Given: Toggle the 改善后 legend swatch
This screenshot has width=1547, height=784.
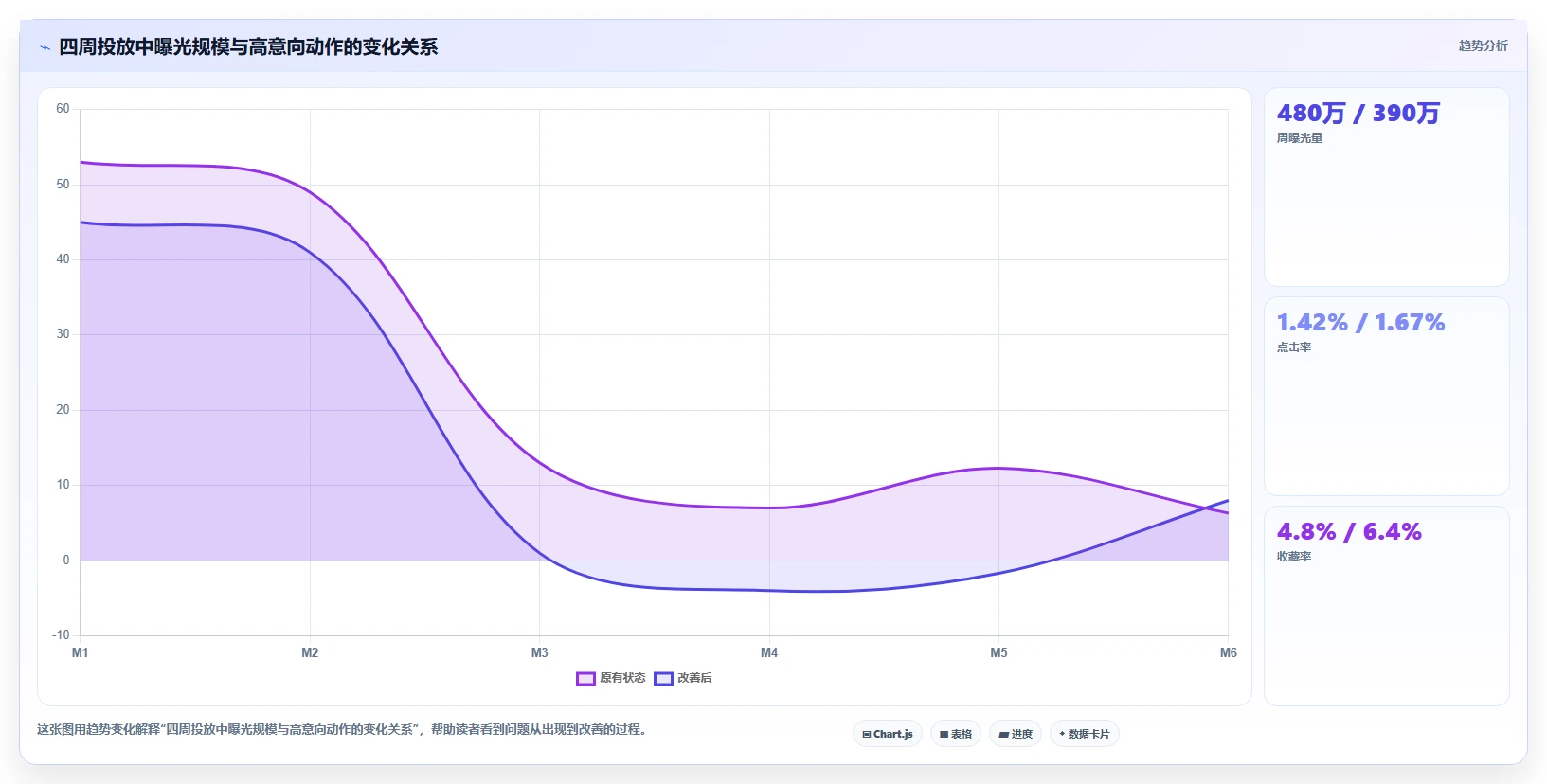Looking at the screenshot, I should tap(663, 678).
